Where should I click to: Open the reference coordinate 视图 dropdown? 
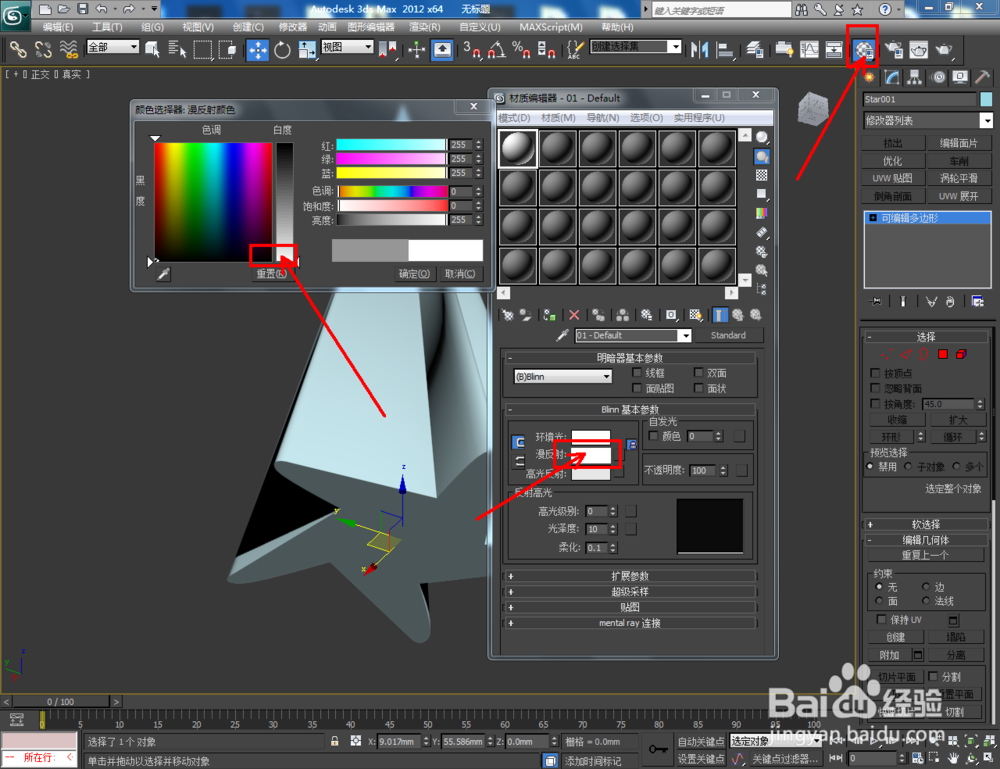point(347,47)
